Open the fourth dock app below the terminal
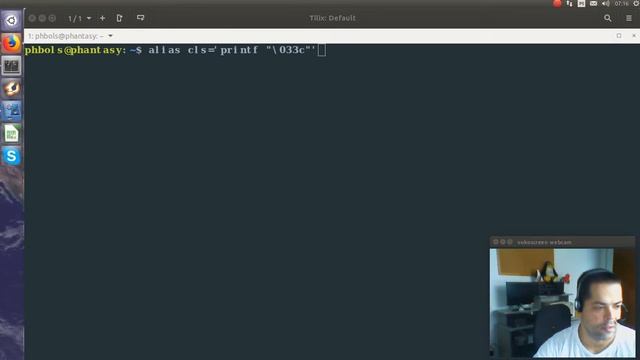Viewport: 640px width, 360px height. [11, 88]
